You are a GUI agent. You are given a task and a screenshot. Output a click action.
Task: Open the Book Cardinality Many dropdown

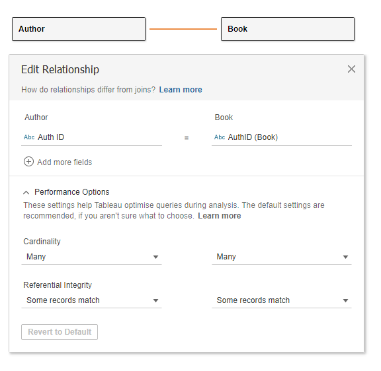click(x=282, y=257)
